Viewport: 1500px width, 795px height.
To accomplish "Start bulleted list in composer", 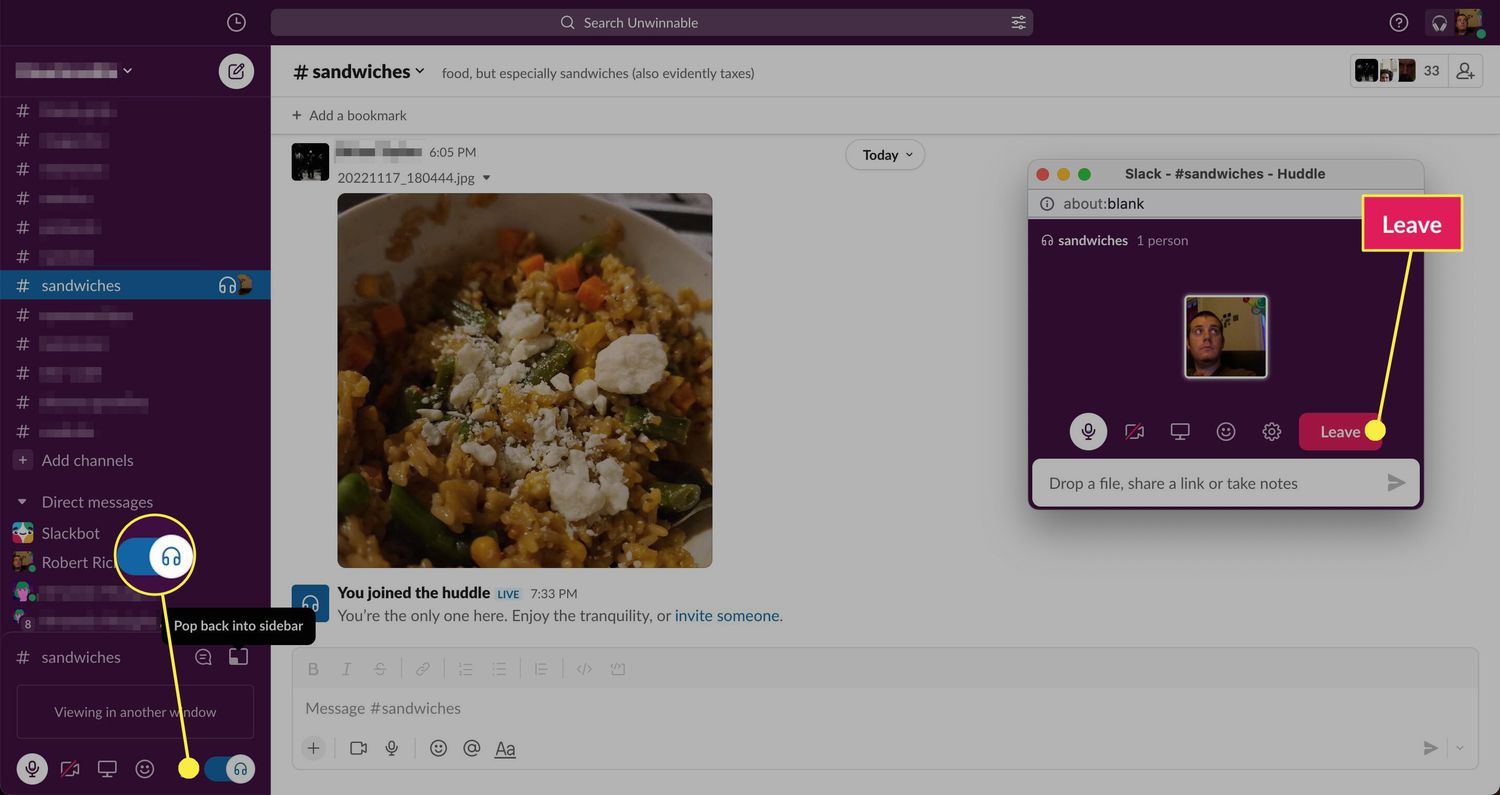I will pyautogui.click(x=499, y=669).
